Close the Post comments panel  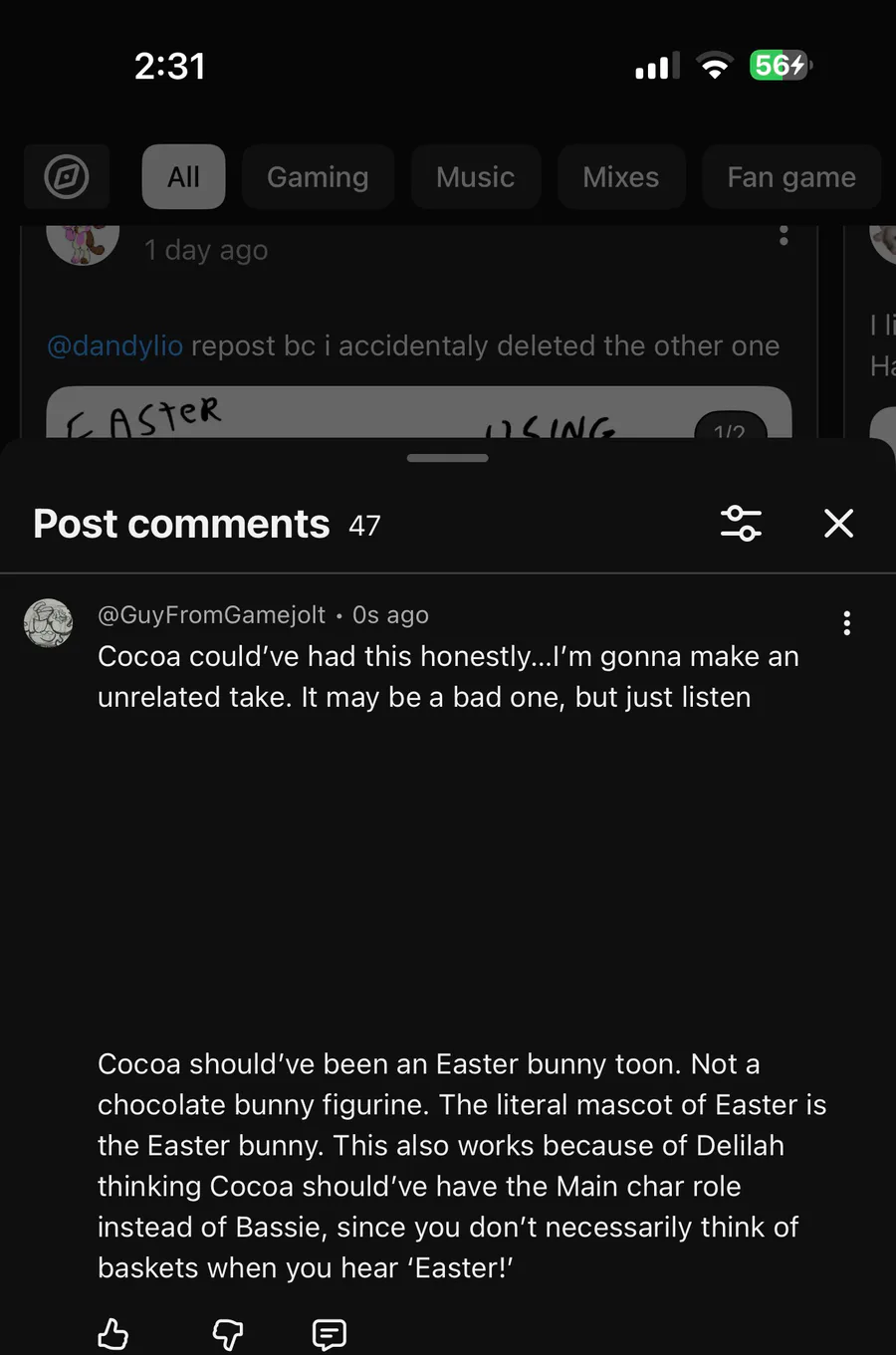[x=838, y=523]
